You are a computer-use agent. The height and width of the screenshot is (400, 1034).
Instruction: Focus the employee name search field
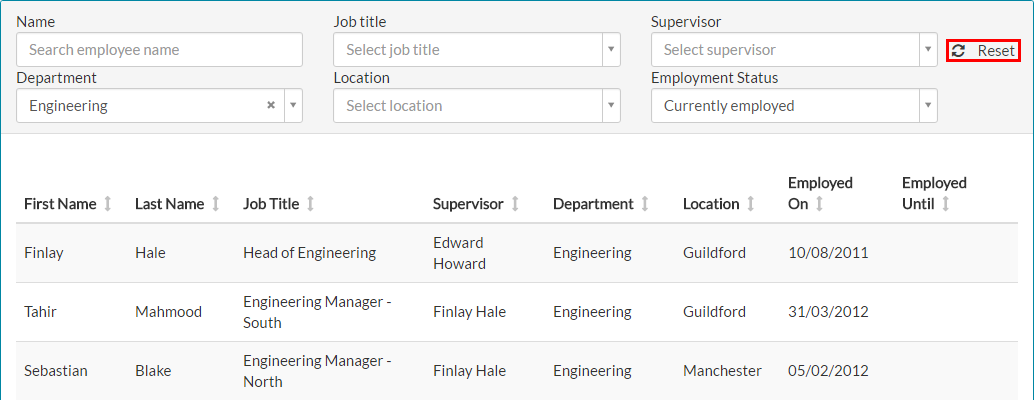(x=160, y=50)
